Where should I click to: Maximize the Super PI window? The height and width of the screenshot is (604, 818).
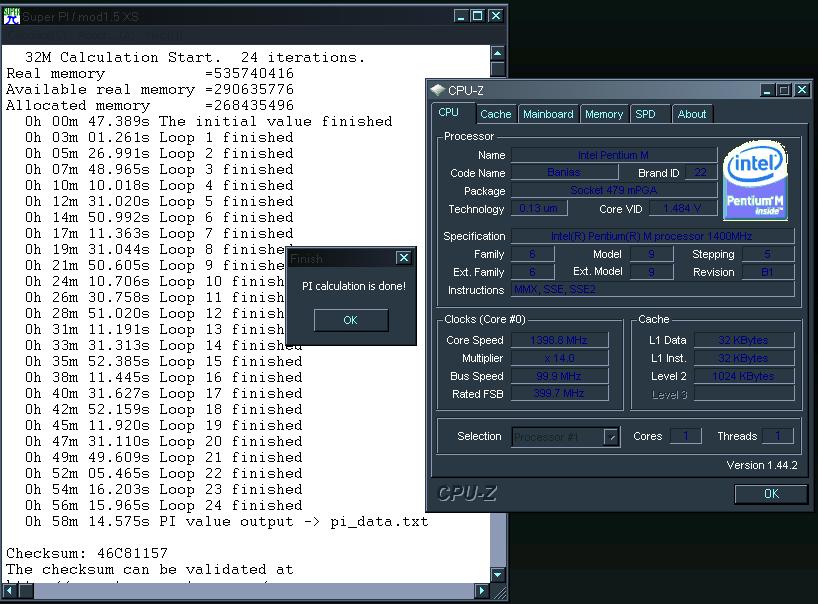477,16
